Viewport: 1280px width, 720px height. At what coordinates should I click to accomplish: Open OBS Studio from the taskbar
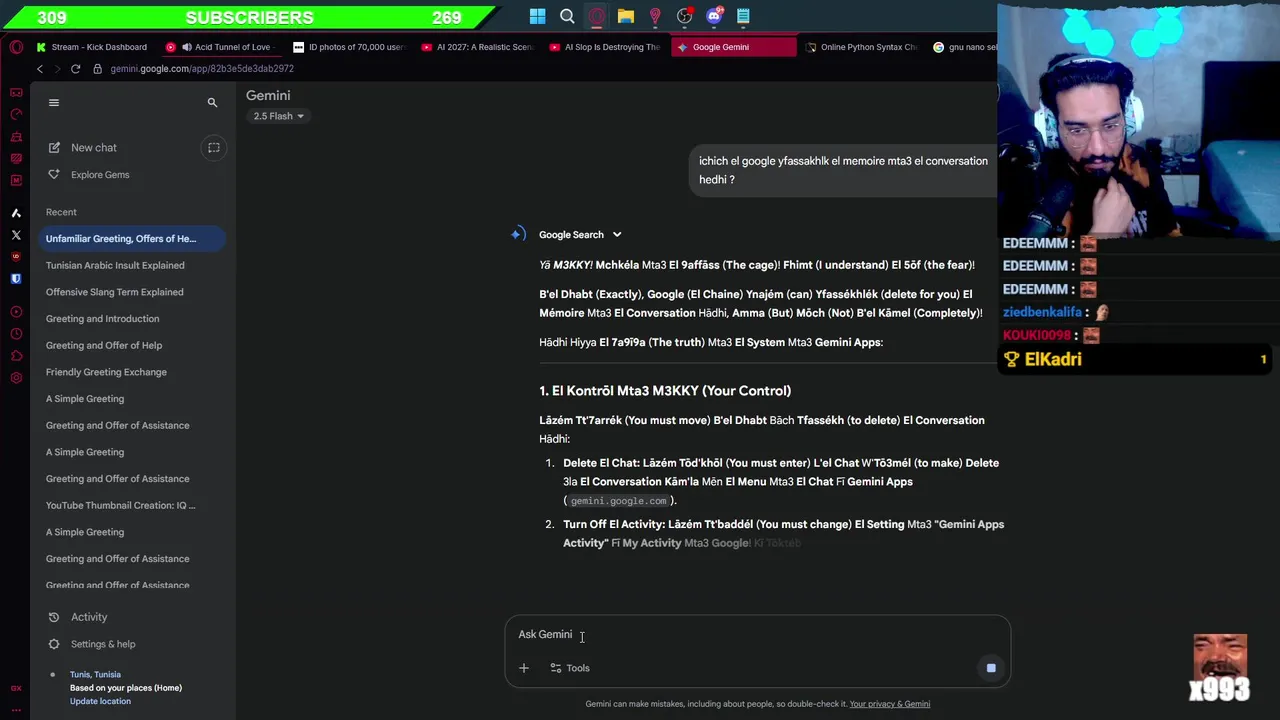tap(684, 16)
